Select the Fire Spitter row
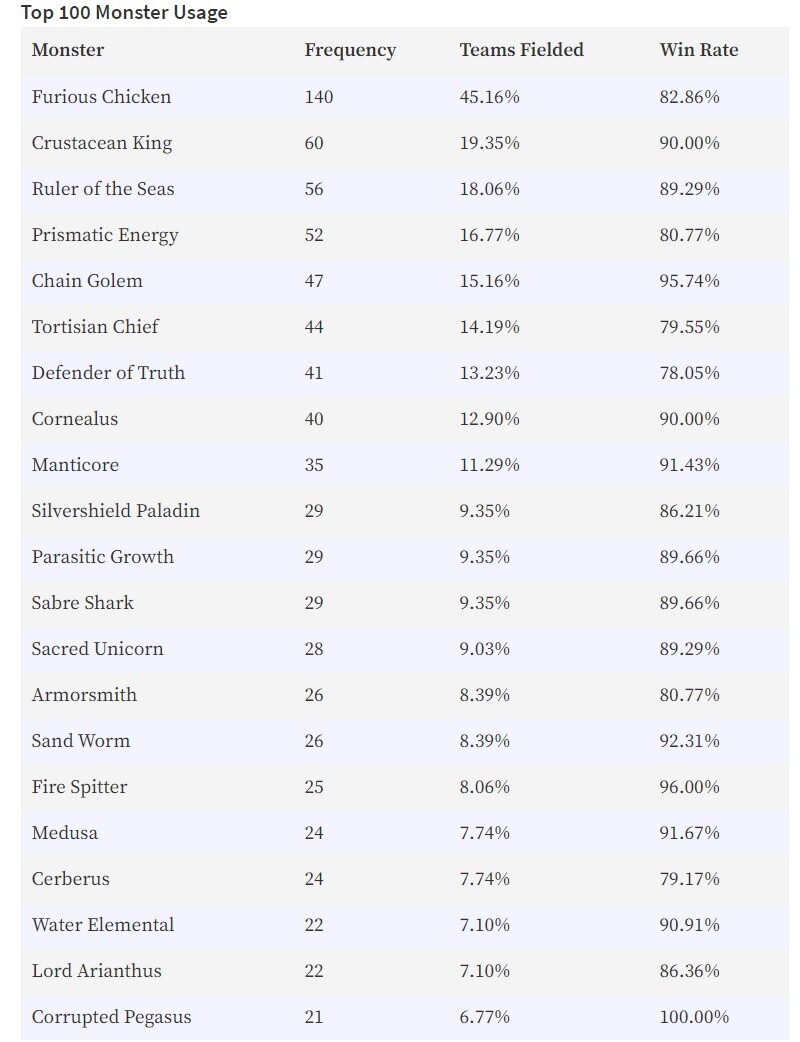 (405, 786)
